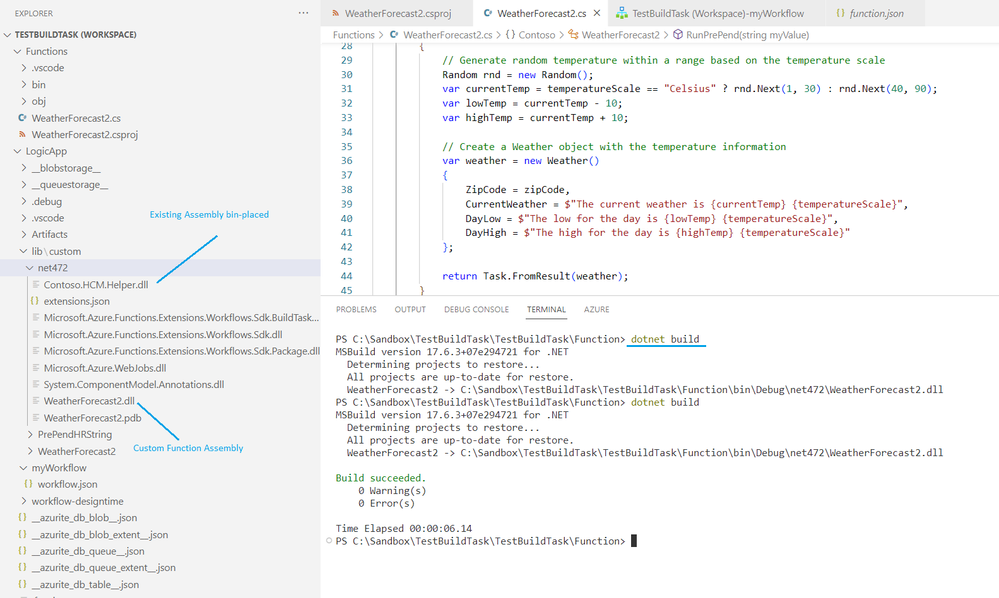The width and height of the screenshot is (999, 598).
Task: Select __azurite_db_queue_extent__.json file
Action: point(103,567)
